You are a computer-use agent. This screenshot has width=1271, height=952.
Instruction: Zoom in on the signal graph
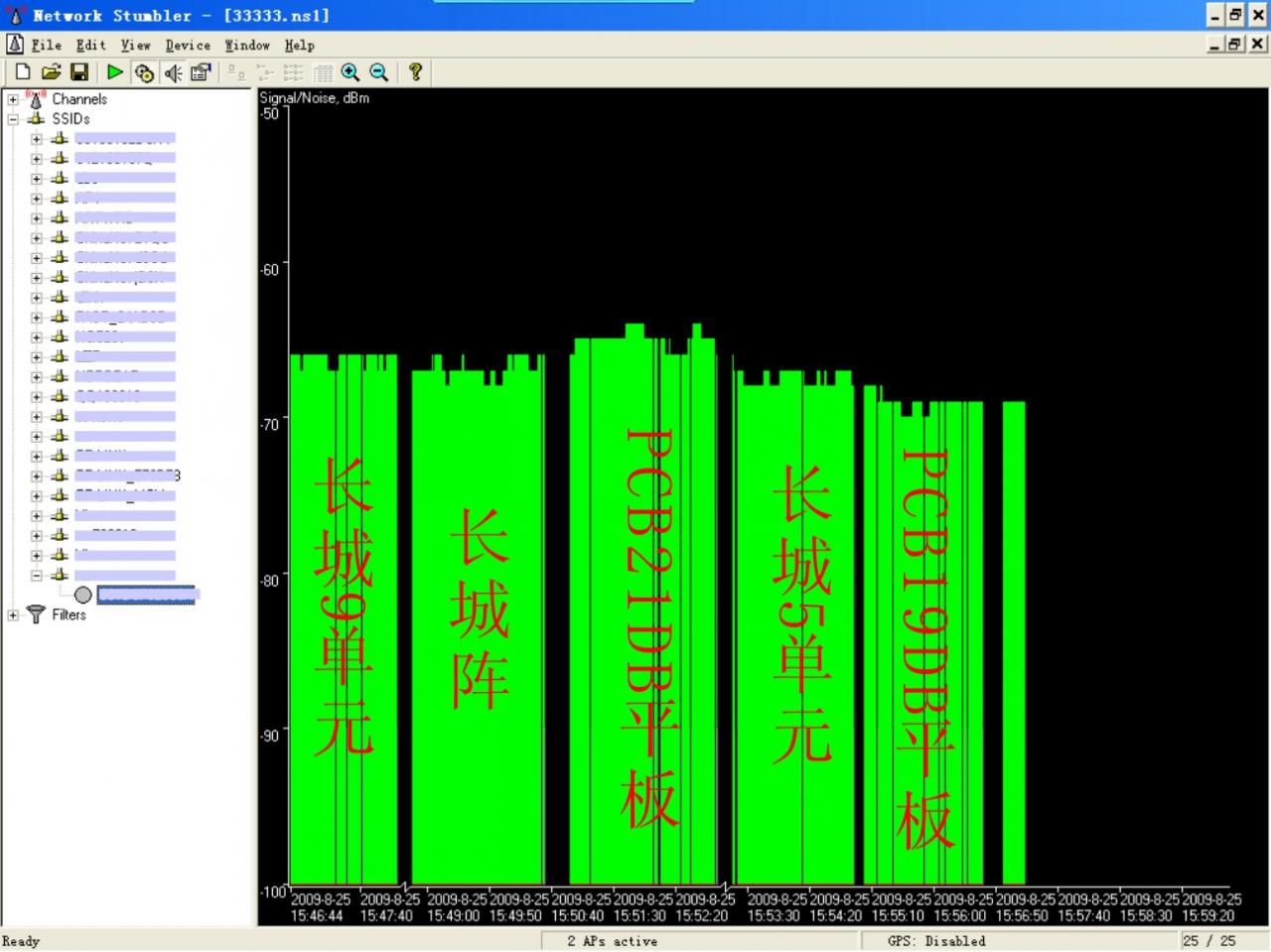coord(351,72)
